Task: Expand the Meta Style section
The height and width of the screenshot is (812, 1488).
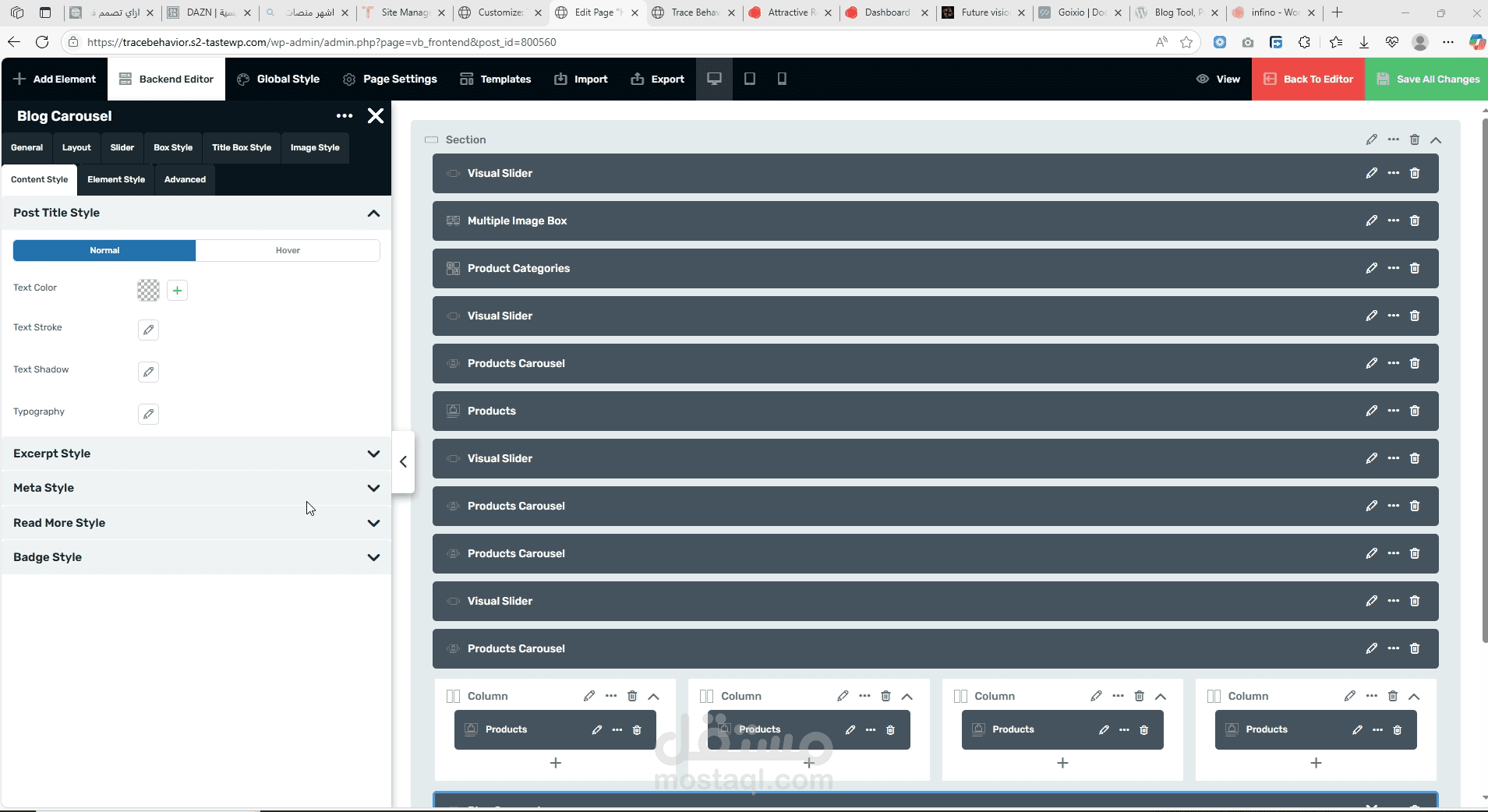Action: coord(373,488)
